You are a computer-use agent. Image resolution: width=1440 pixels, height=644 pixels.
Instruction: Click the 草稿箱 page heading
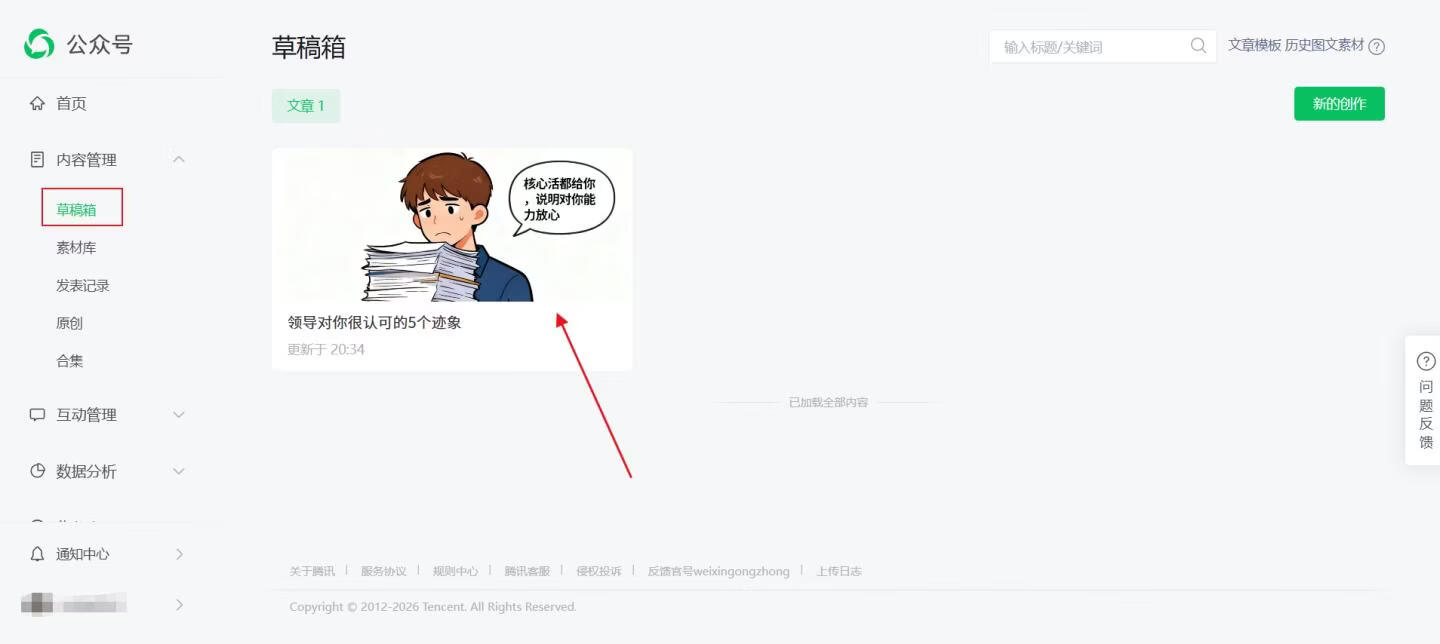pos(309,46)
